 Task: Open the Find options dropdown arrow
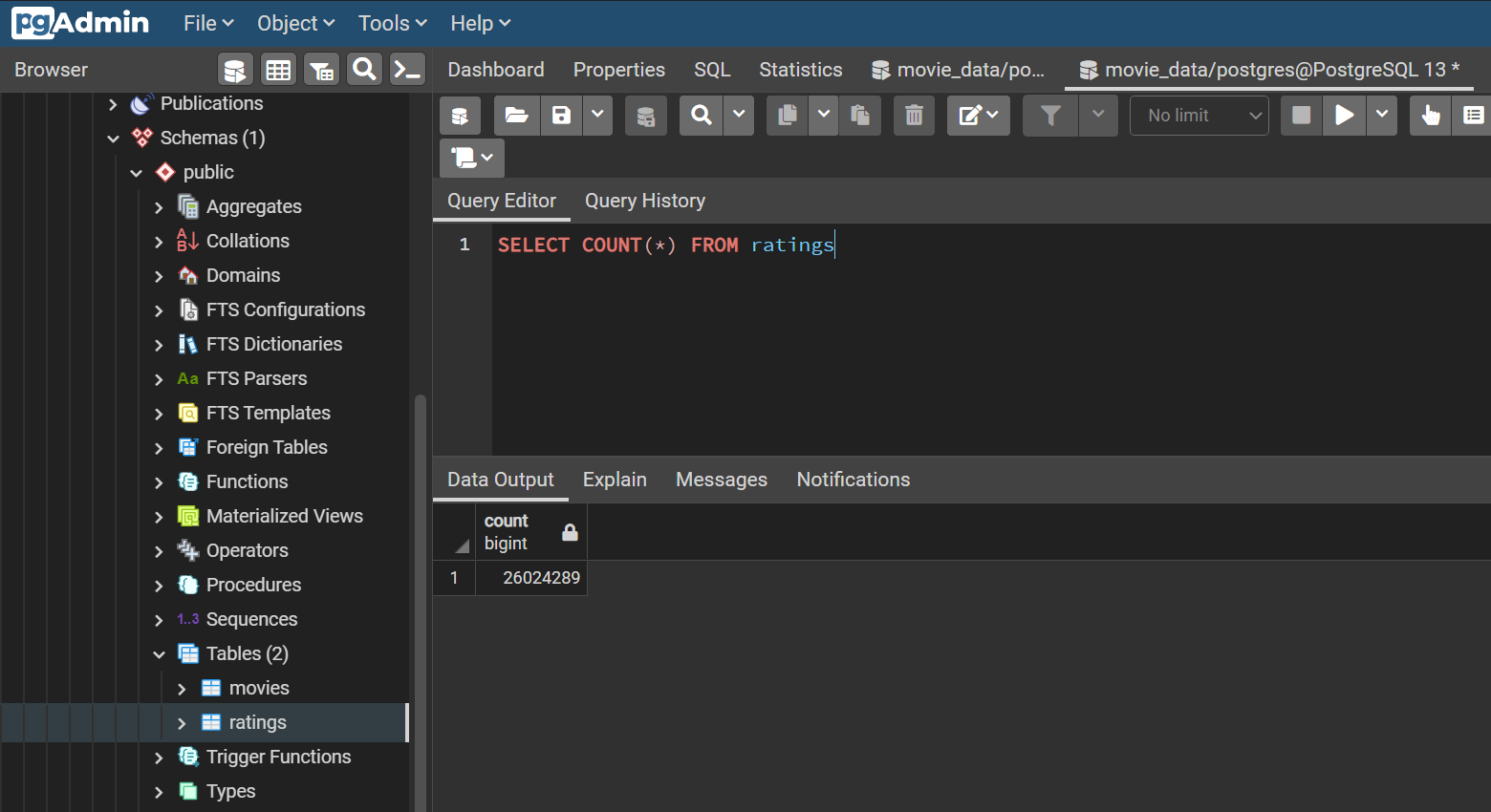tap(739, 116)
